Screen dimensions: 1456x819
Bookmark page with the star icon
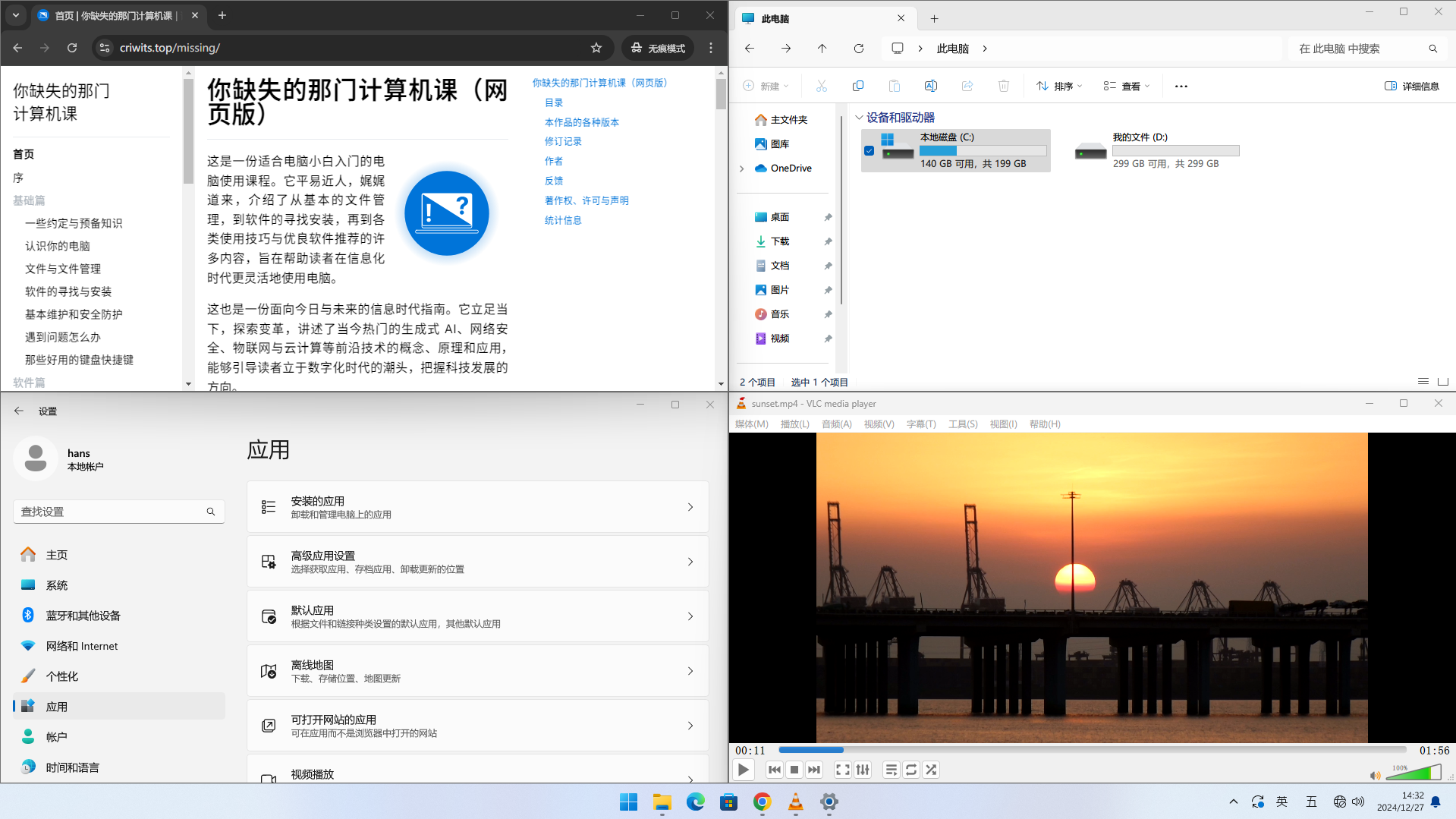596,48
